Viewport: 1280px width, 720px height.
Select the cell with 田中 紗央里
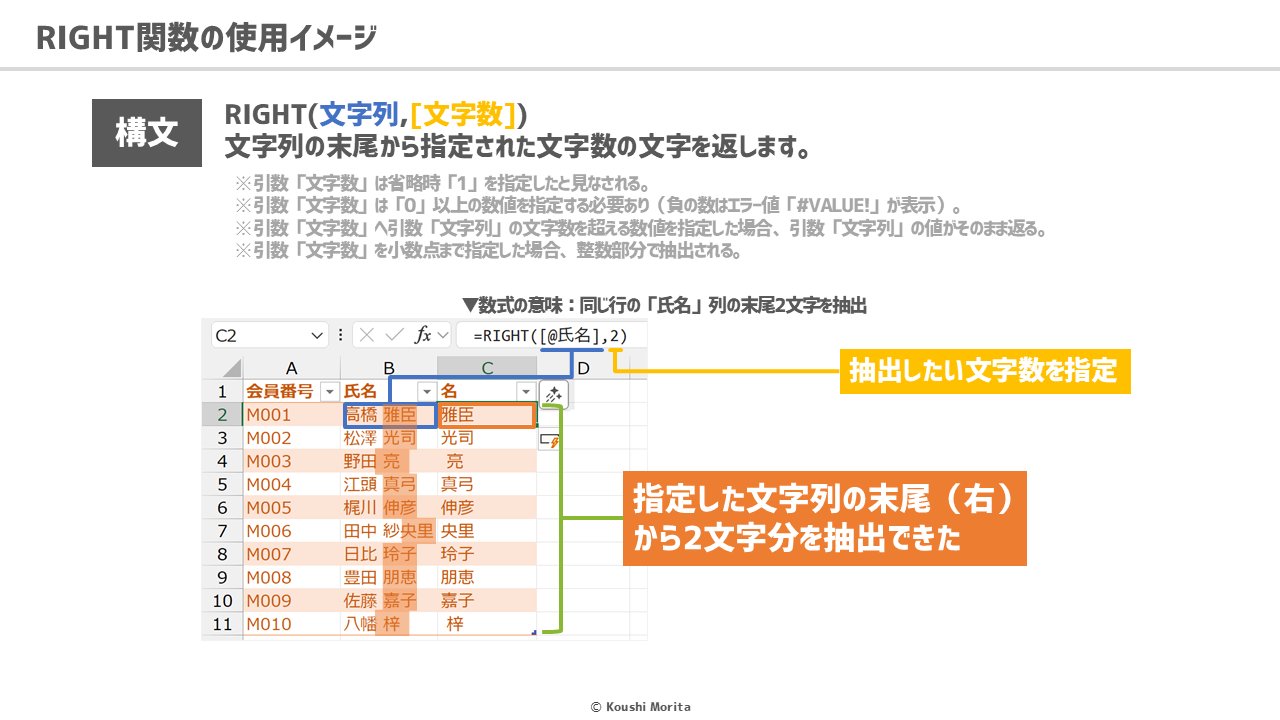[x=389, y=531]
